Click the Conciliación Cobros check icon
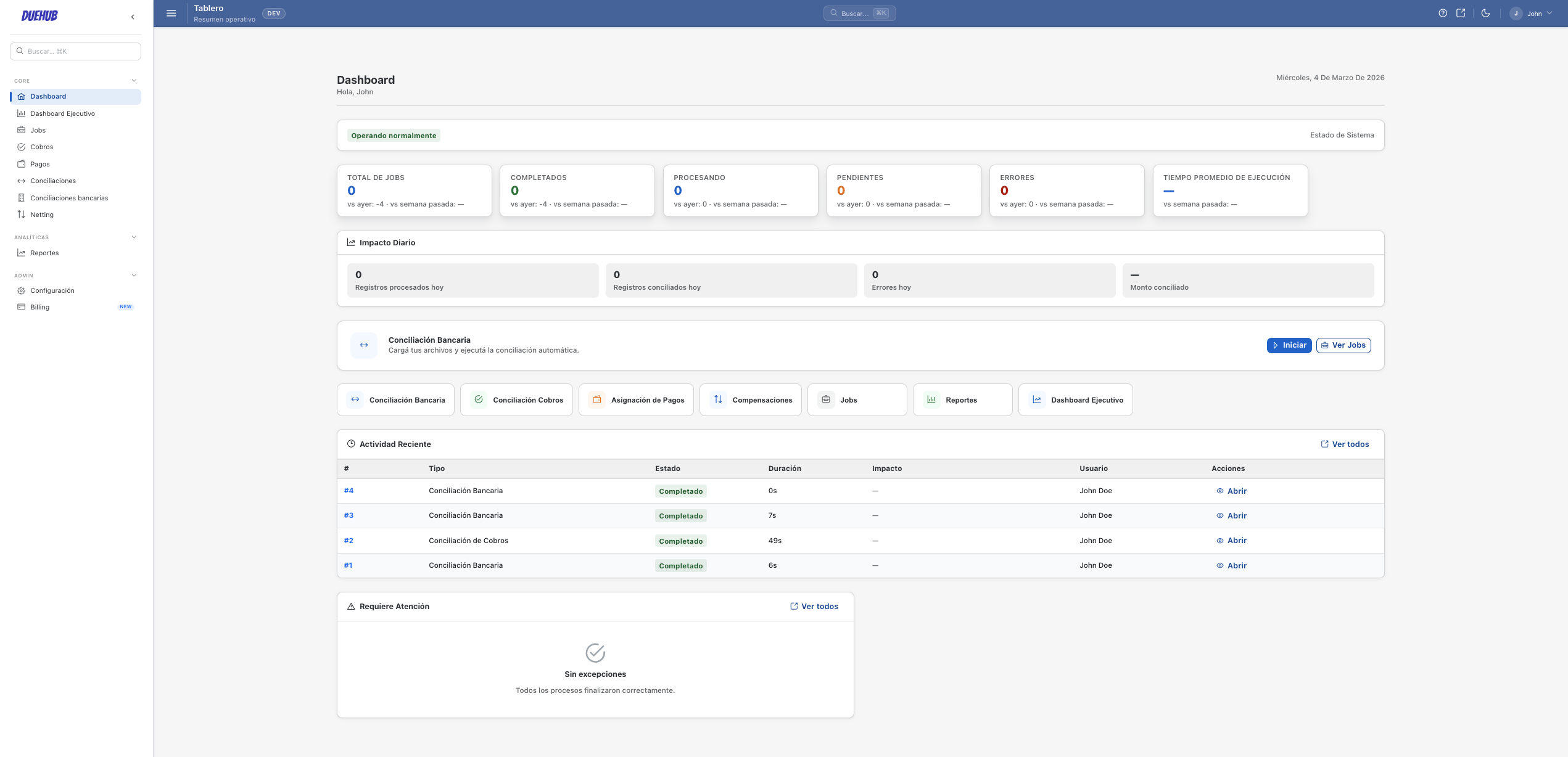1568x757 pixels. [479, 399]
